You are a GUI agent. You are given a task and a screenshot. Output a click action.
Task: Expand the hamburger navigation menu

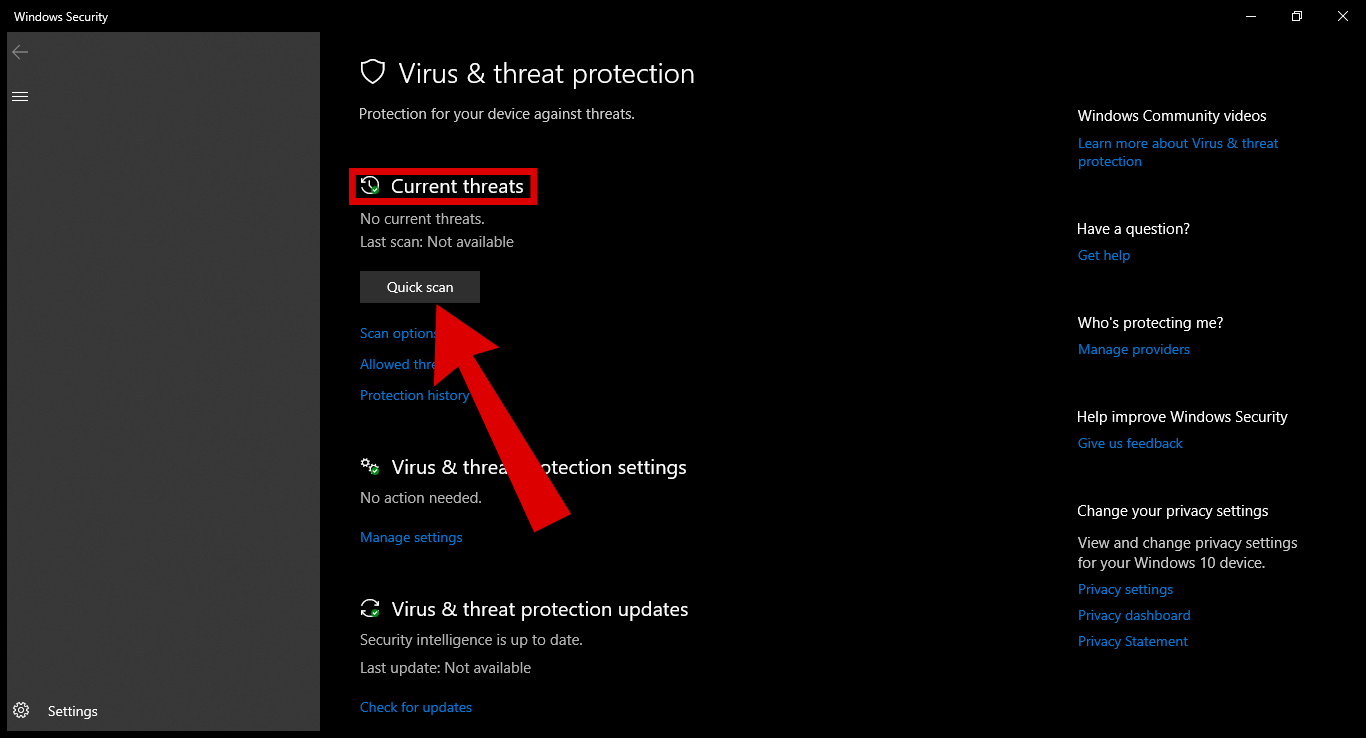(x=19, y=96)
